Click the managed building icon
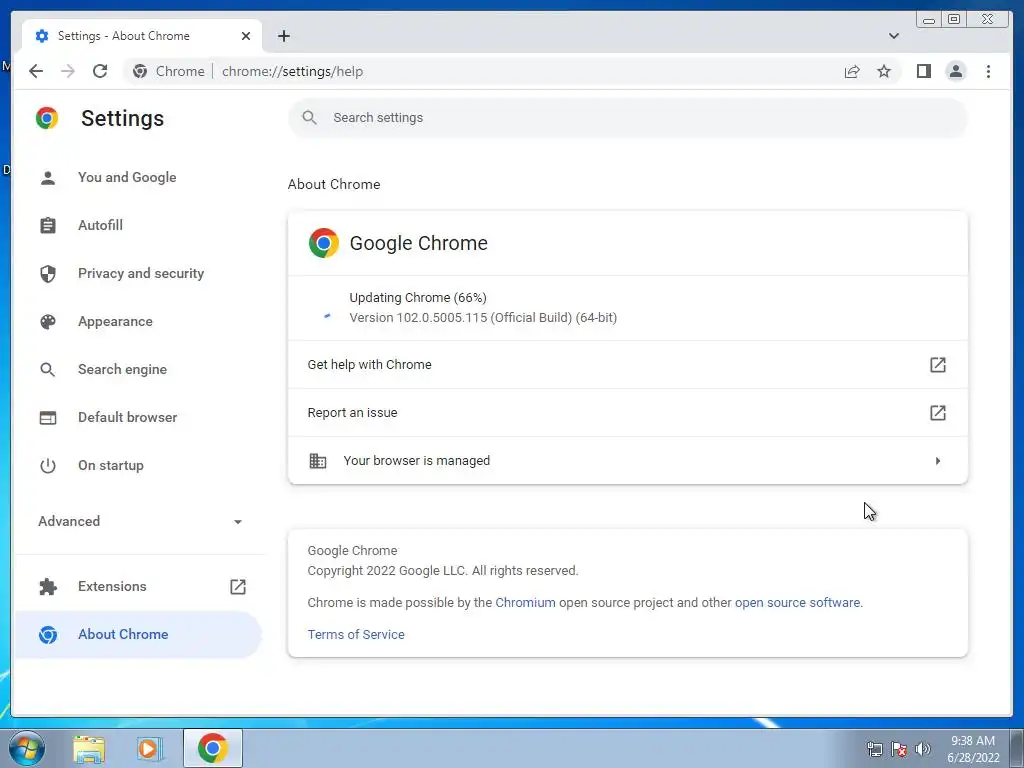 (x=317, y=460)
